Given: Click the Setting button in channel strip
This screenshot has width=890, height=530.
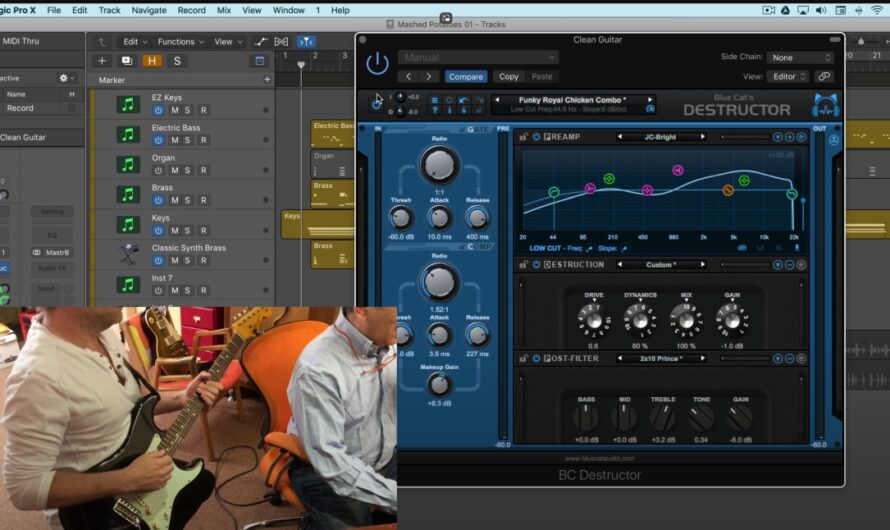Looking at the screenshot, I should (x=52, y=211).
